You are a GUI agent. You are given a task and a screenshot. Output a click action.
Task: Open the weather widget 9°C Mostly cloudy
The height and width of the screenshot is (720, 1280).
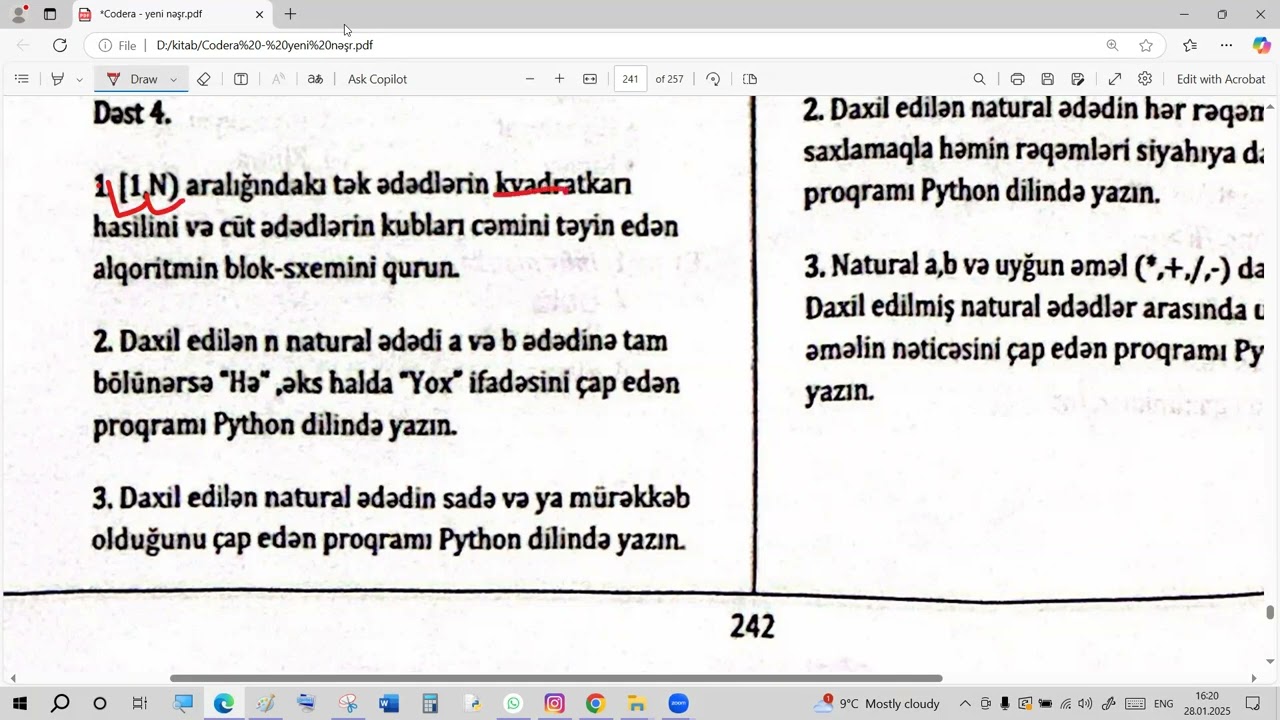pos(877,703)
